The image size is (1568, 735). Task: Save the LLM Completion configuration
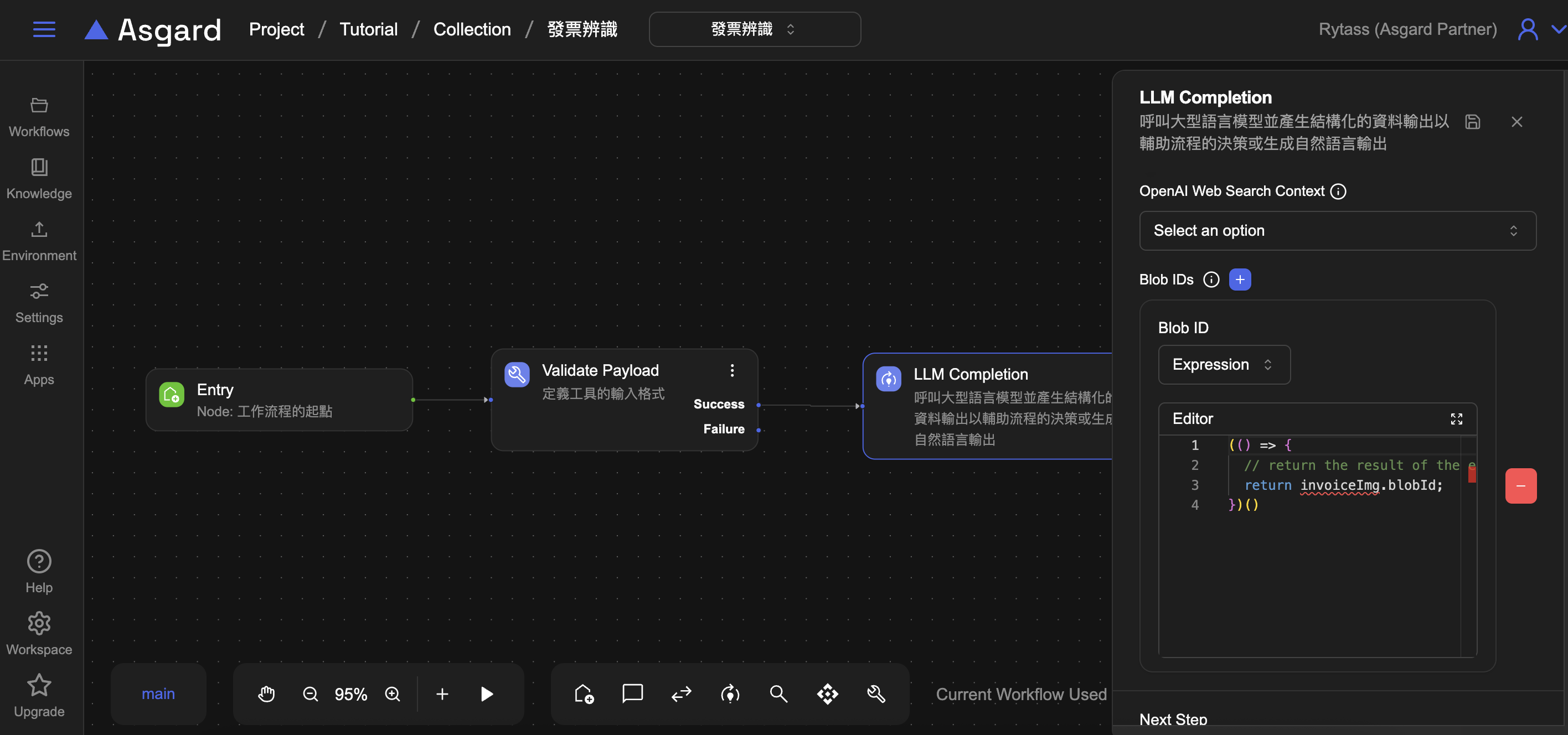click(x=1472, y=122)
